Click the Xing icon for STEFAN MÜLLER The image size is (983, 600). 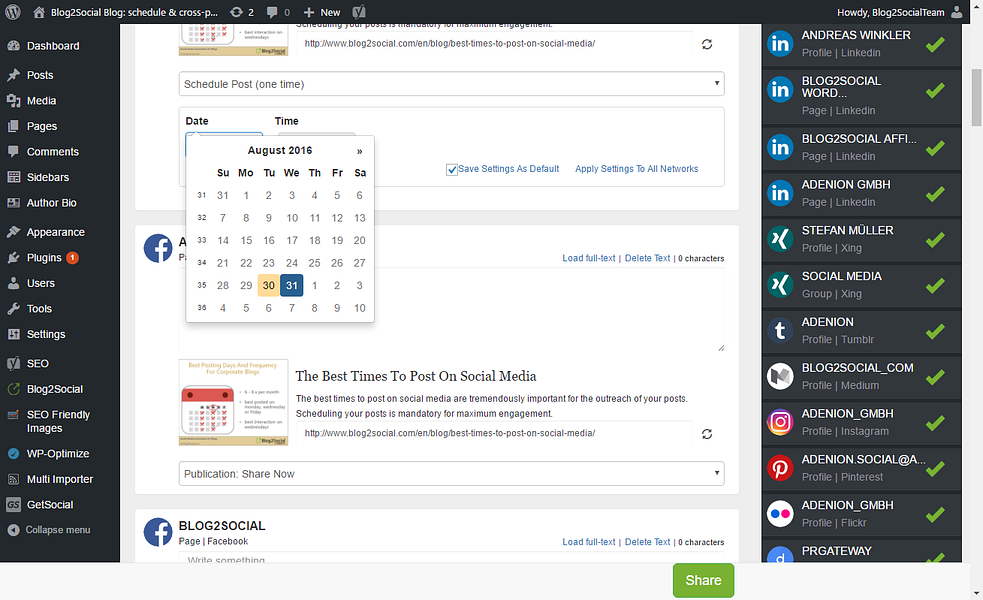780,240
